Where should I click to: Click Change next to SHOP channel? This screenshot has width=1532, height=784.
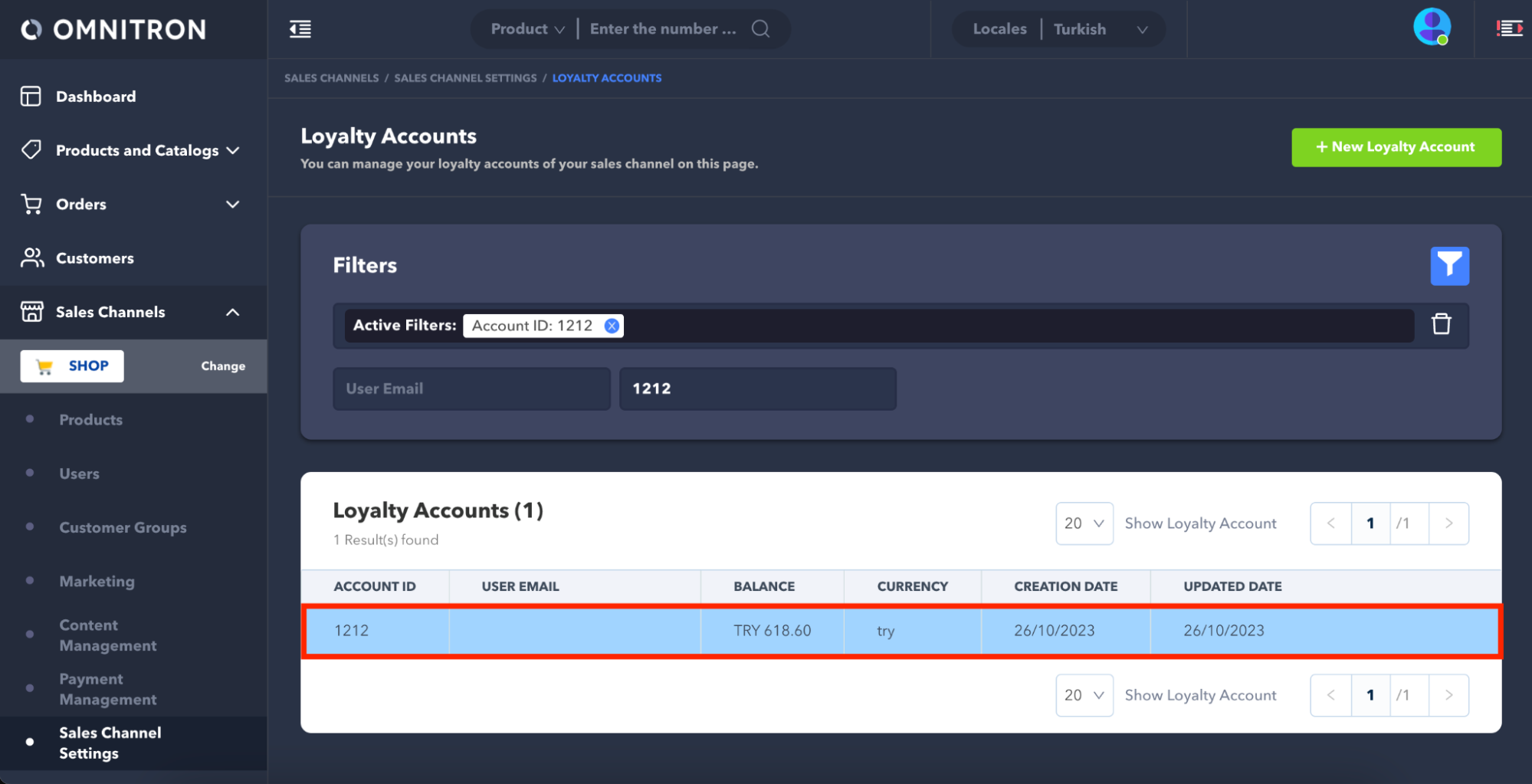click(223, 366)
